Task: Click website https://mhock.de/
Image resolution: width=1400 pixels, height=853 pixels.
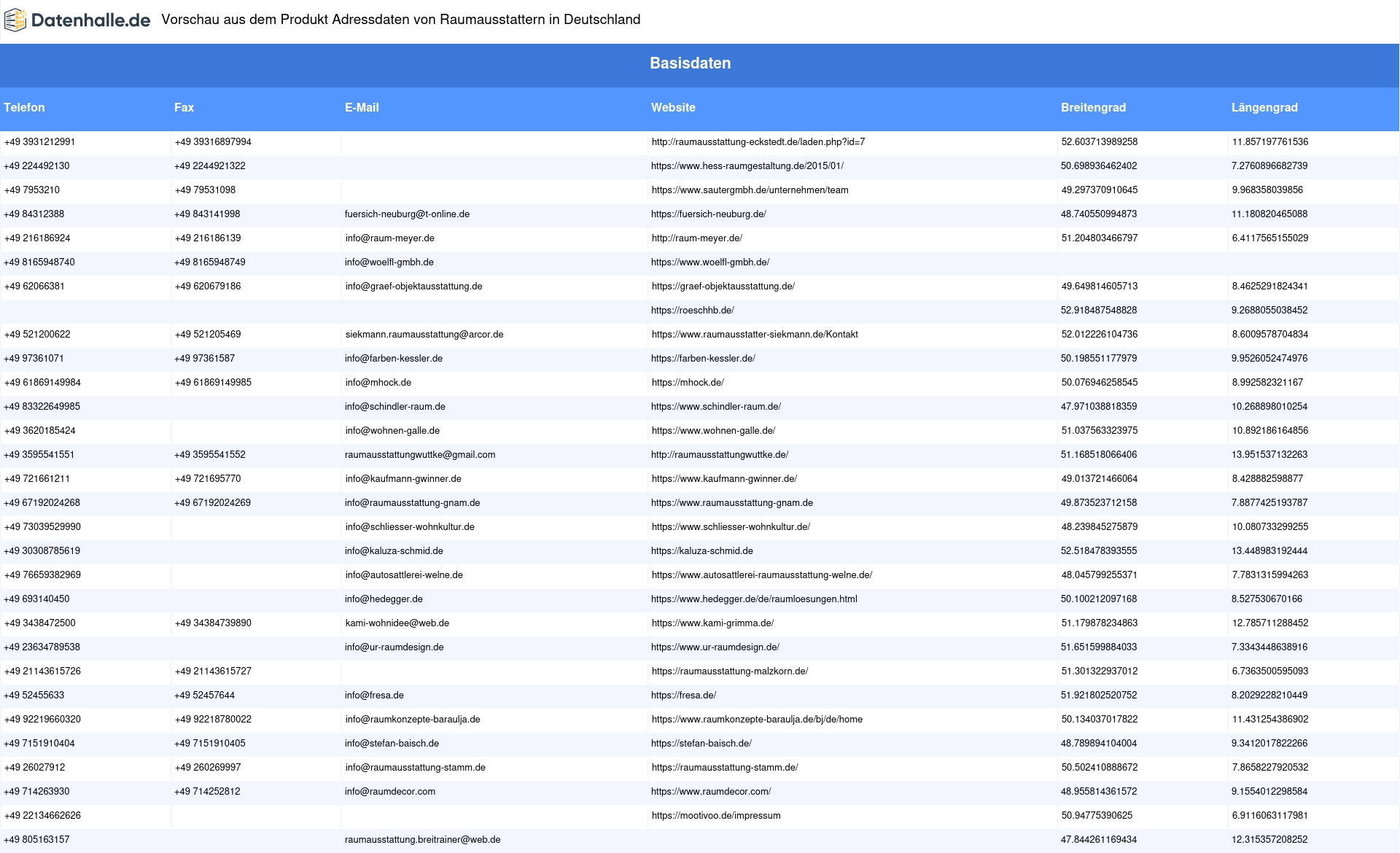Action: tap(688, 383)
